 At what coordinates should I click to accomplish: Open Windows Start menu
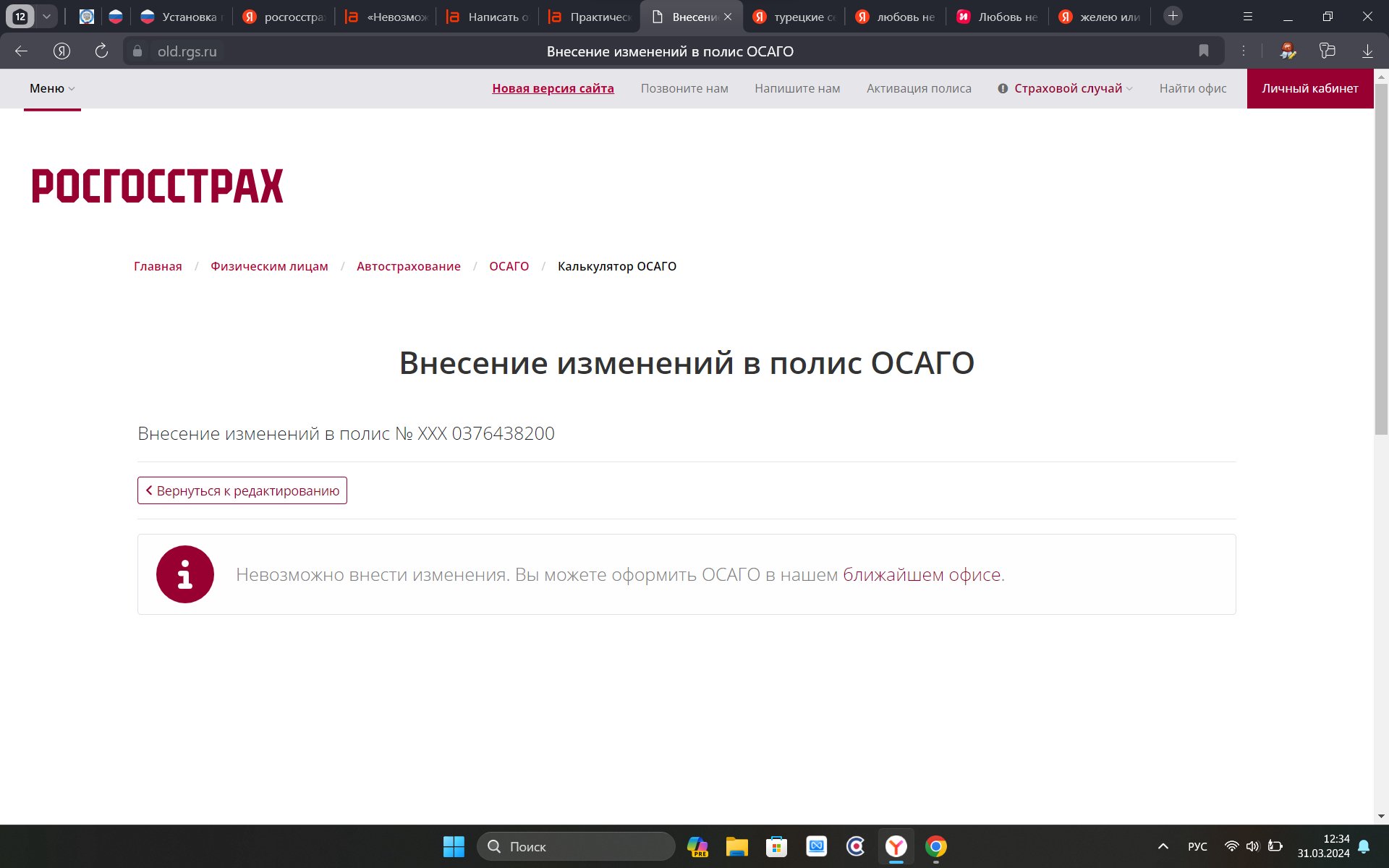pos(454,846)
